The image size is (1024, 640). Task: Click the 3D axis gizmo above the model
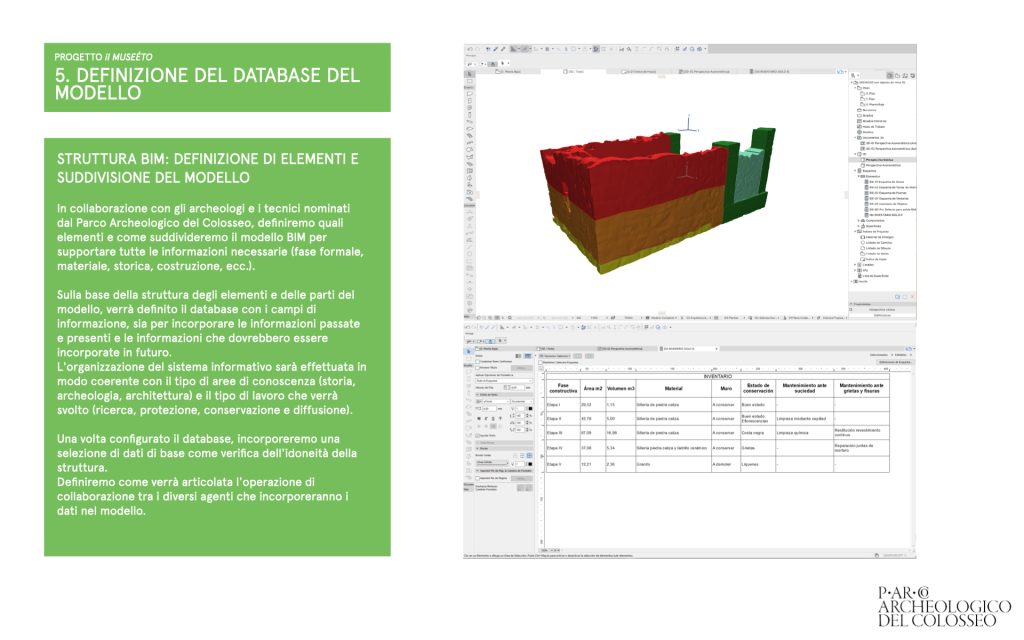(x=688, y=126)
